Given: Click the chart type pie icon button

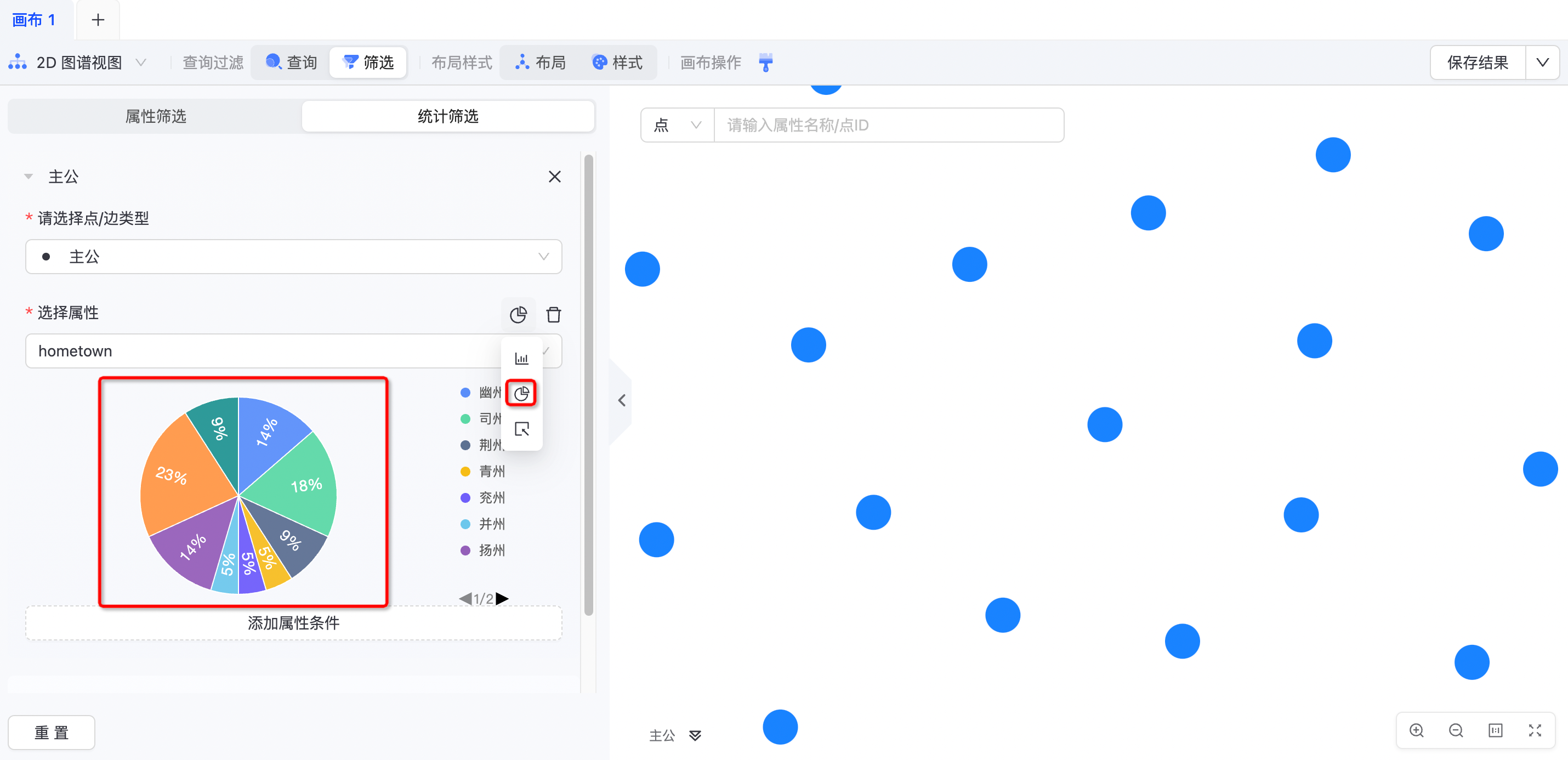Looking at the screenshot, I should click(x=518, y=314).
